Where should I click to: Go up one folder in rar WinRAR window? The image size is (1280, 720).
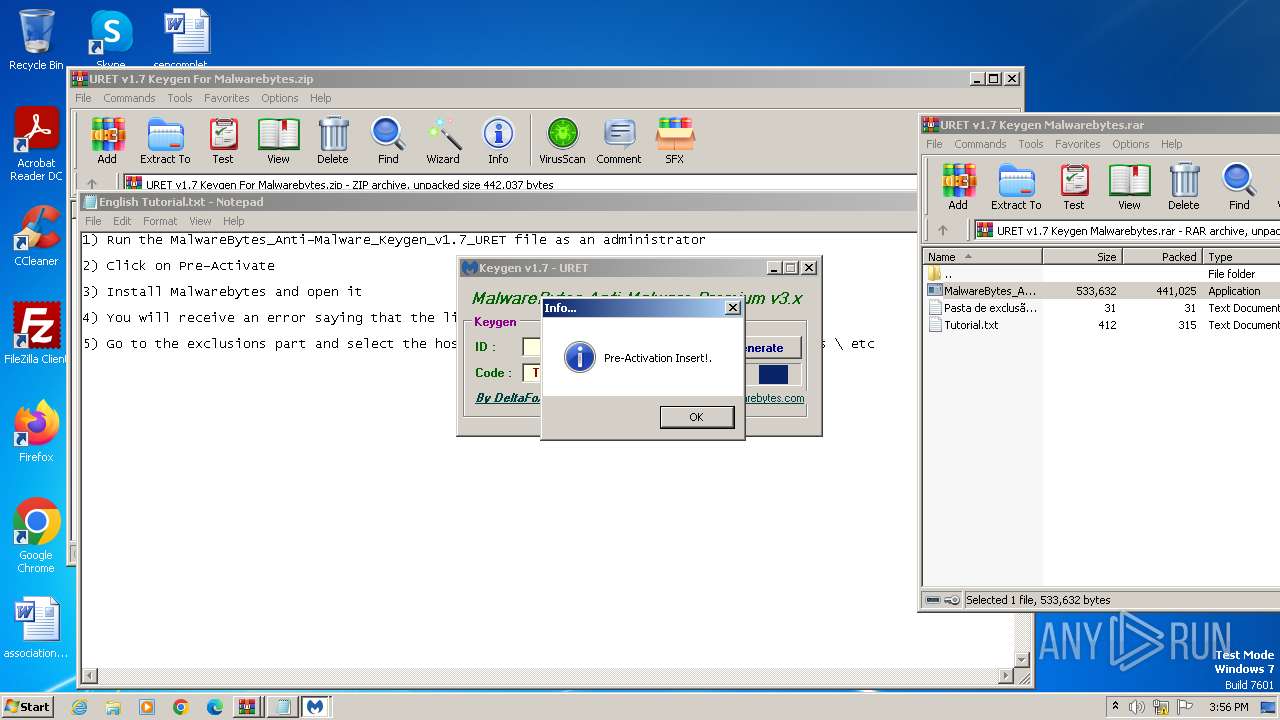[943, 230]
